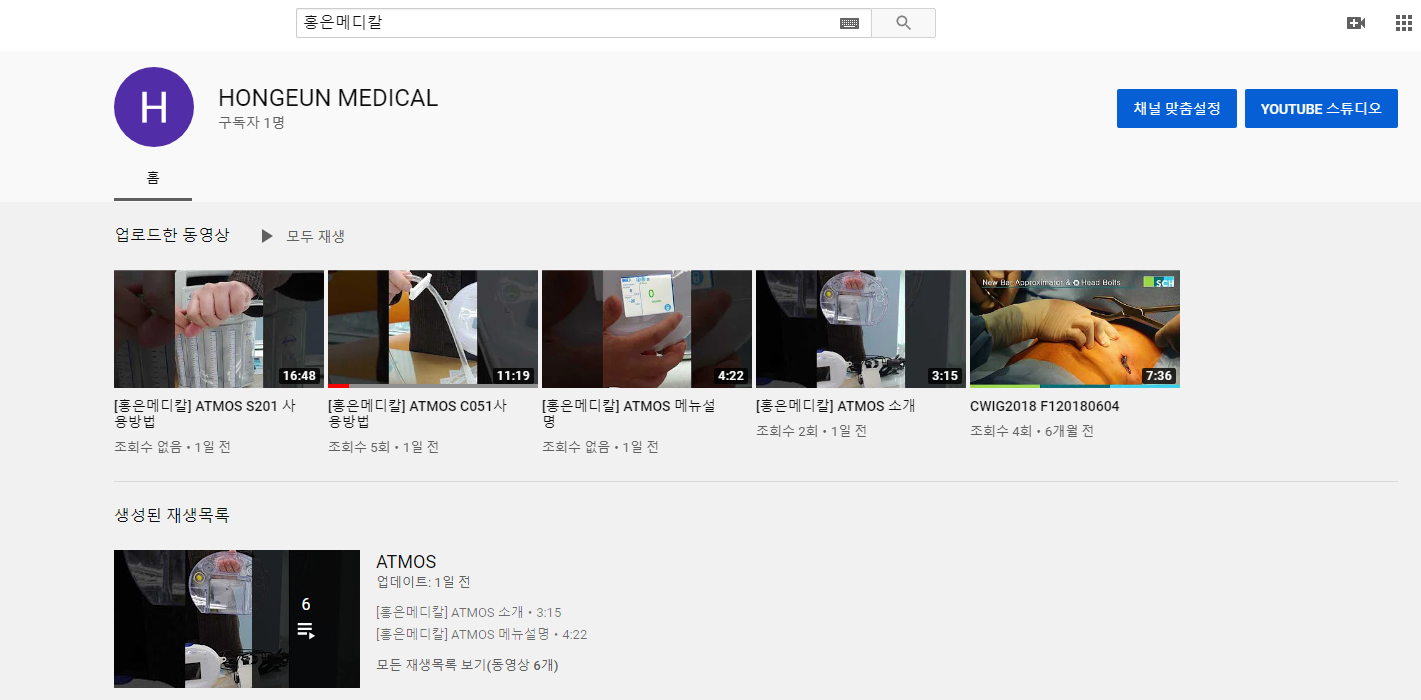1421x700 pixels.
Task: Click the 4:22 duration badge
Action: 731,376
